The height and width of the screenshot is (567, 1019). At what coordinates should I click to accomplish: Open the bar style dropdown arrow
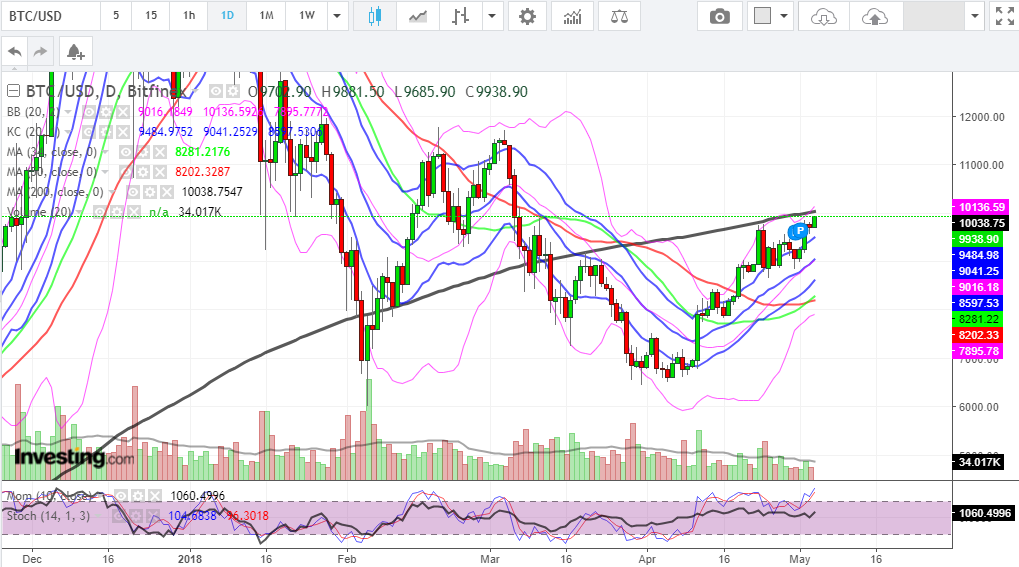(x=490, y=16)
